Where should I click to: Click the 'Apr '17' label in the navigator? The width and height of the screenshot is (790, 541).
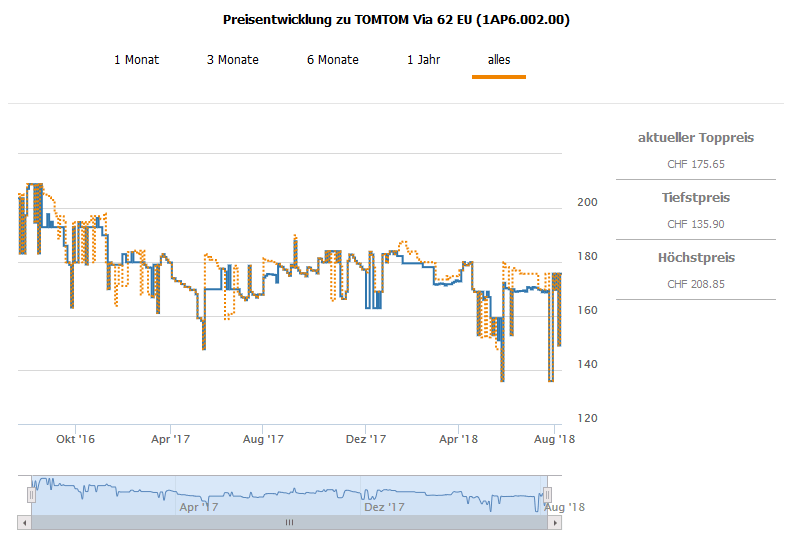tap(198, 507)
